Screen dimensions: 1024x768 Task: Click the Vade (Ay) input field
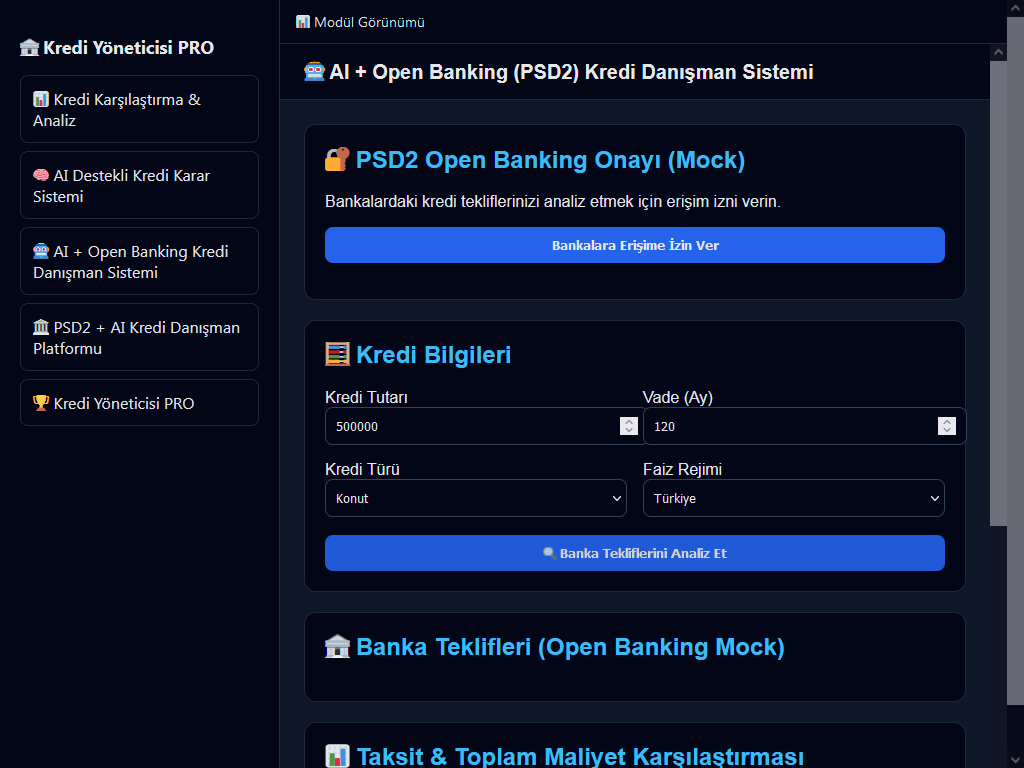(x=790, y=426)
